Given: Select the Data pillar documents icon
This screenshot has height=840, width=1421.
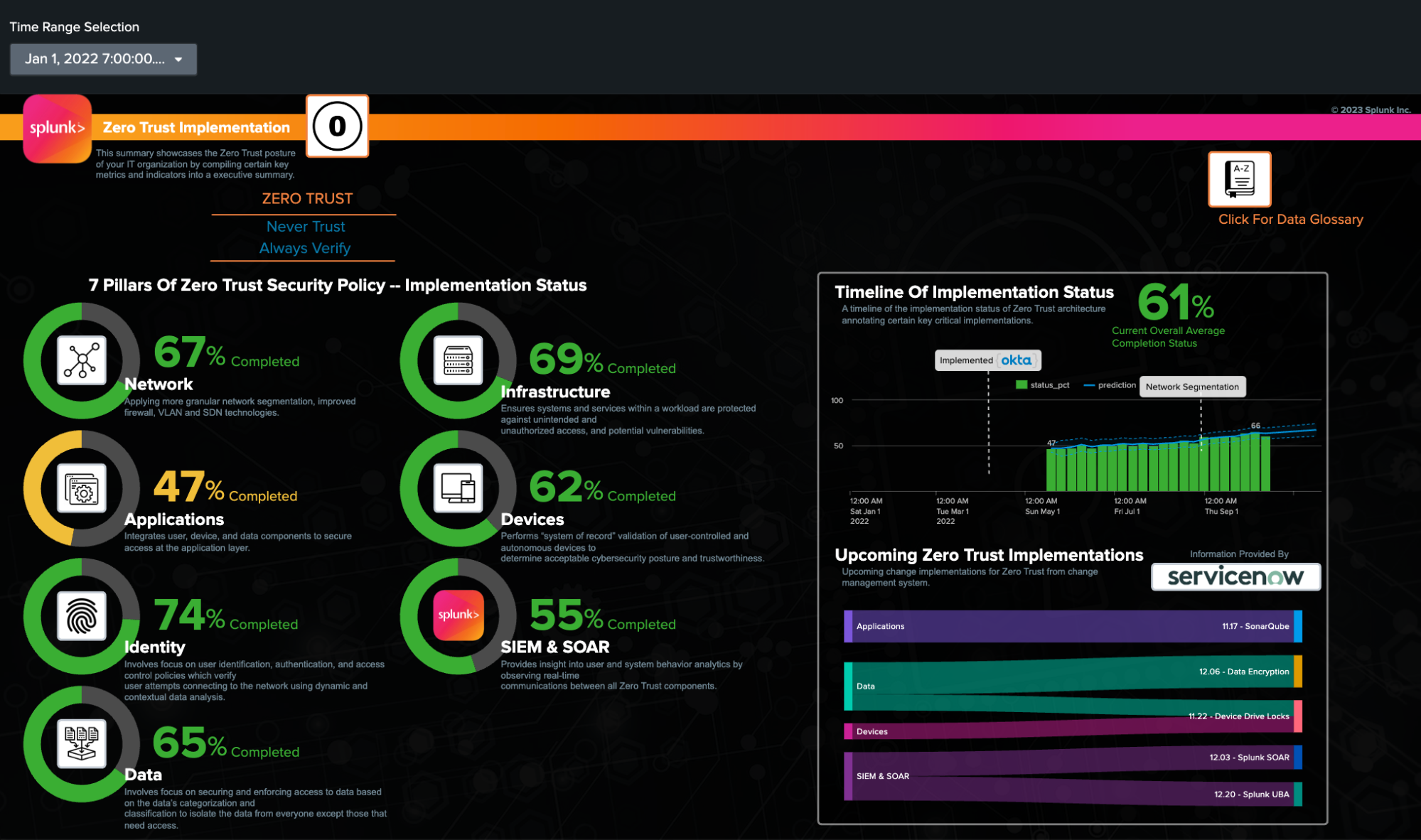Looking at the screenshot, I should coord(82,743).
